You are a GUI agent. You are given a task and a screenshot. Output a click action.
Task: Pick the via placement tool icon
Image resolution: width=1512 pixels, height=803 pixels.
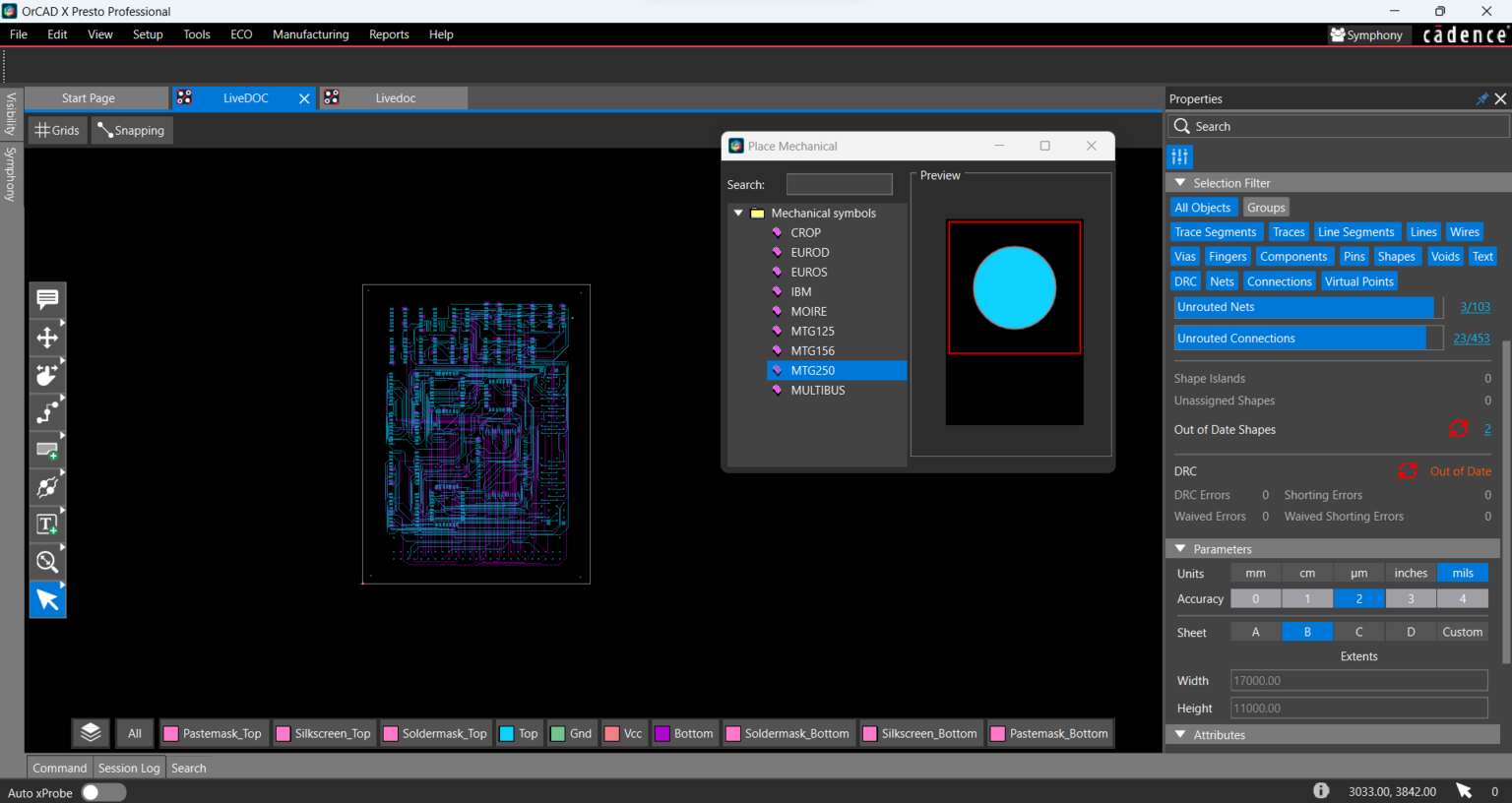(x=47, y=487)
